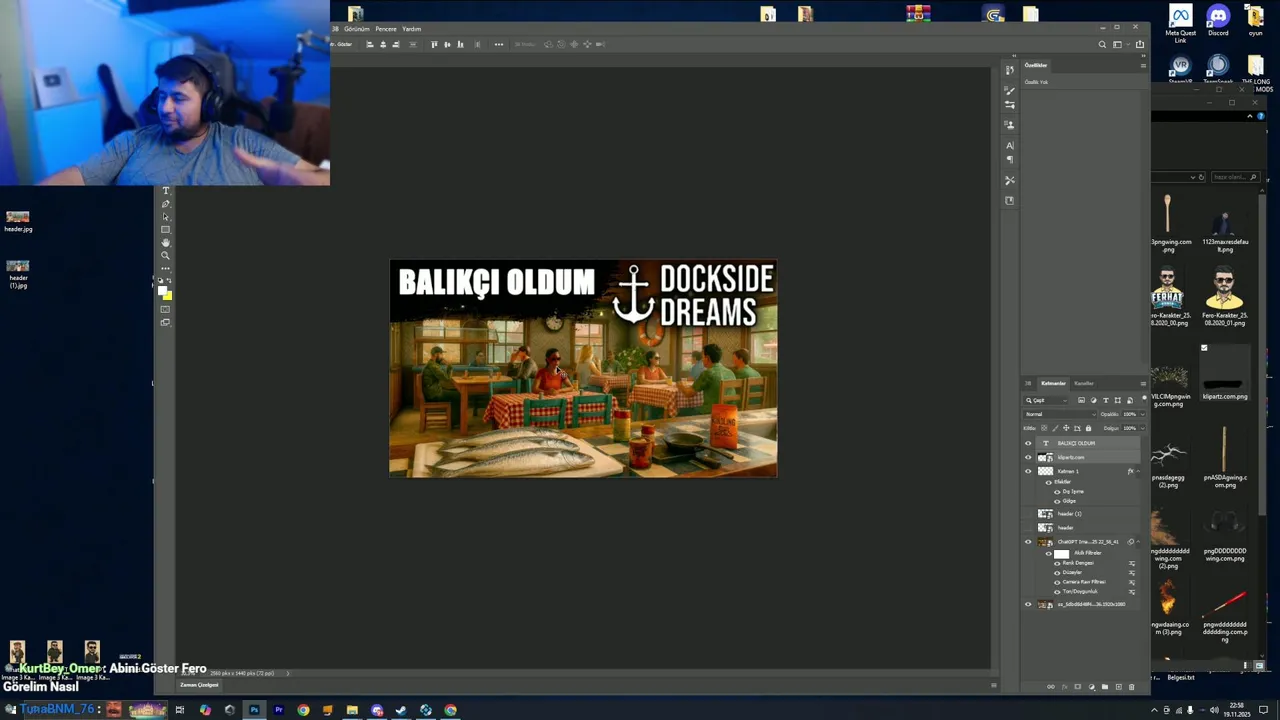
Task: Open the Brushes panel icon in dock
Action: [1009, 90]
